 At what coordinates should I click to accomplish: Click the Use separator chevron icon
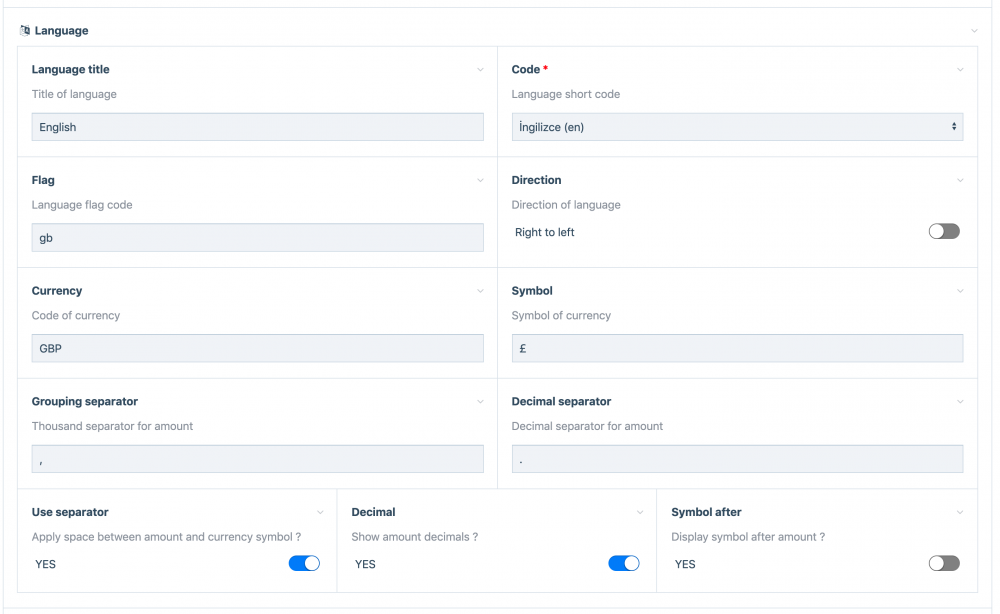pyautogui.click(x=320, y=513)
